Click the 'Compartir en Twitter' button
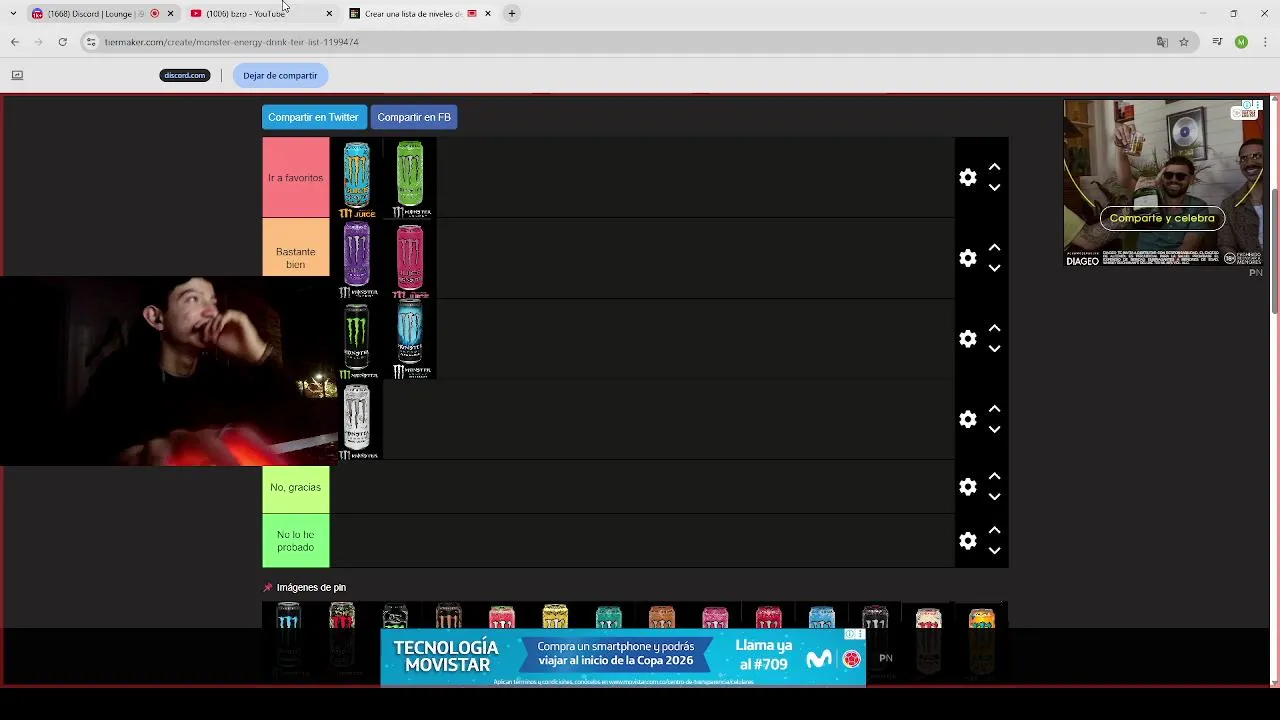The width and height of the screenshot is (1280, 720). (314, 117)
